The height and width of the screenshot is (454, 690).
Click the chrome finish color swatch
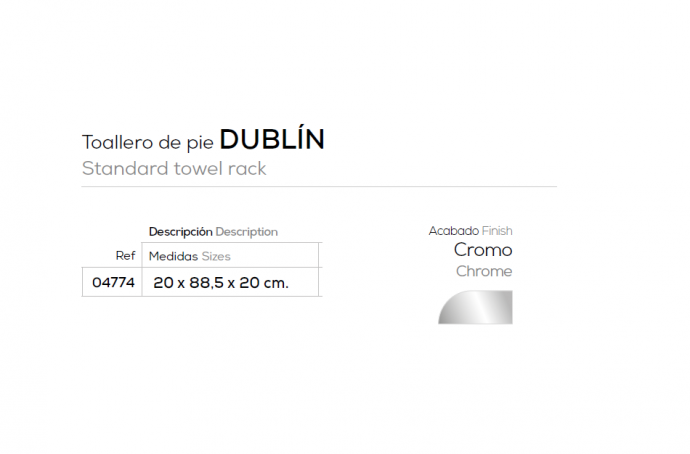[476, 306]
